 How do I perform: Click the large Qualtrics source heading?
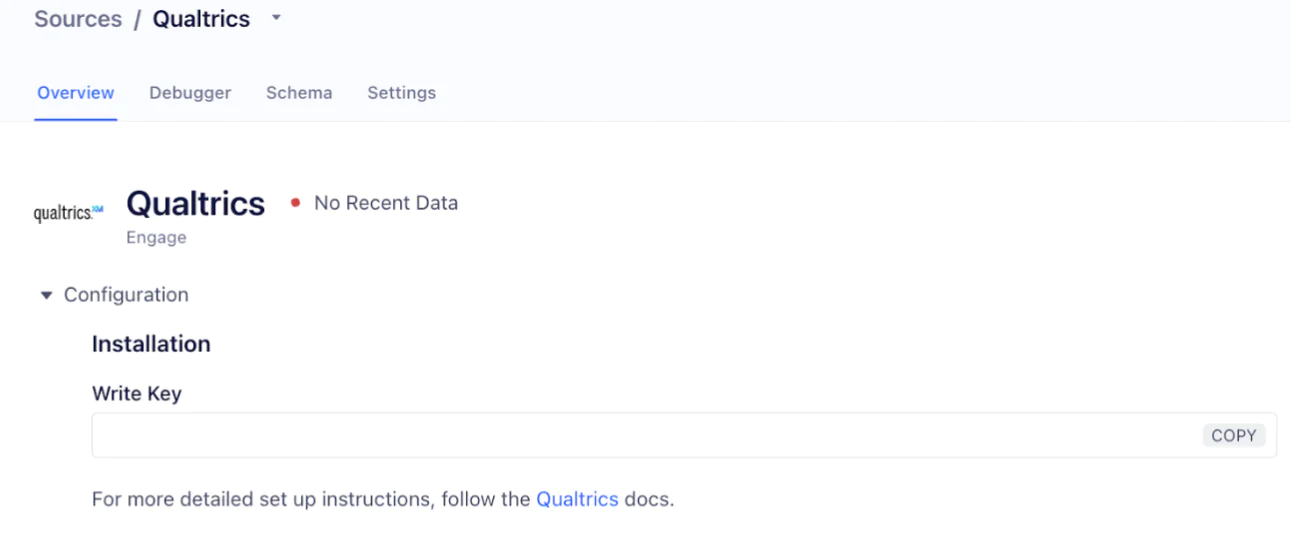(x=196, y=203)
